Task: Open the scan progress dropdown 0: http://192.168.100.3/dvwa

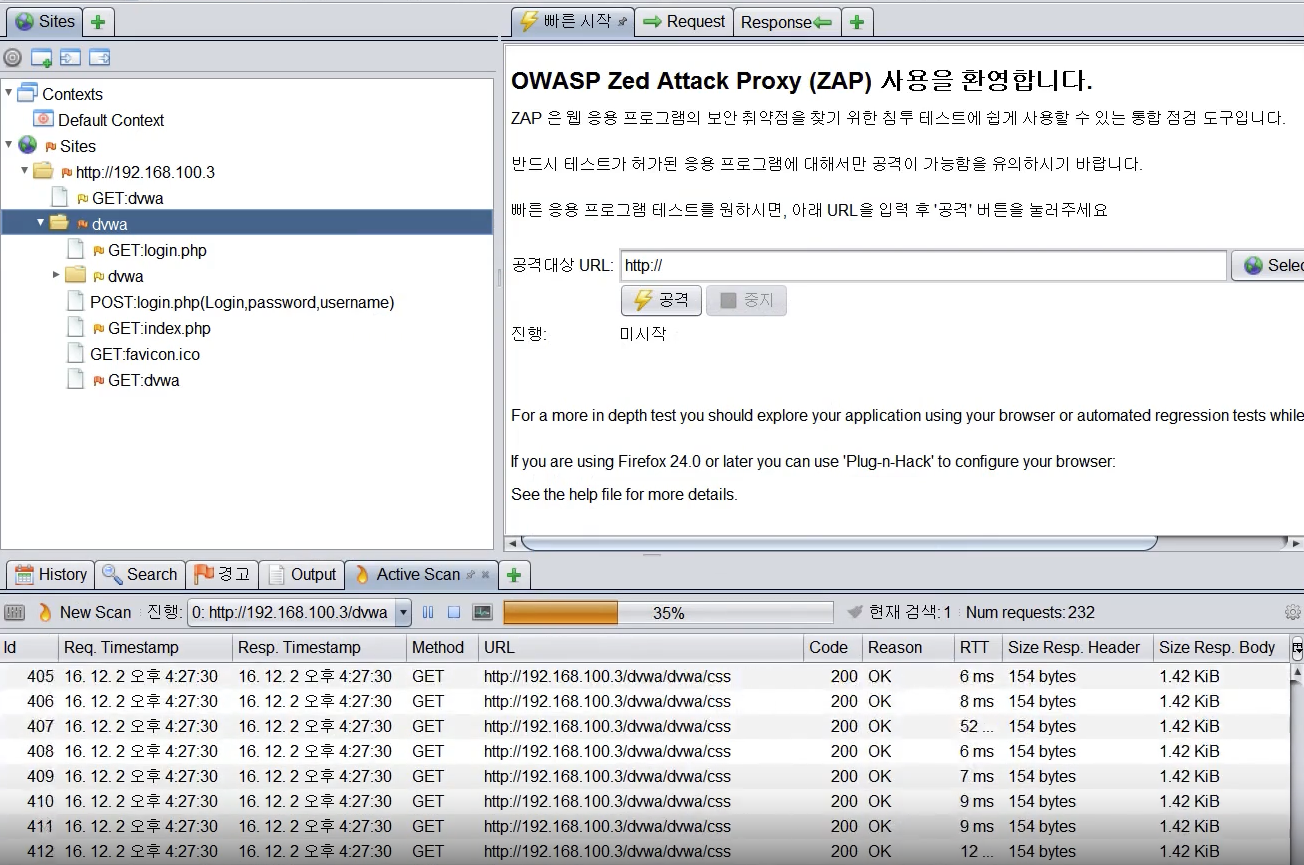Action: tap(299, 612)
